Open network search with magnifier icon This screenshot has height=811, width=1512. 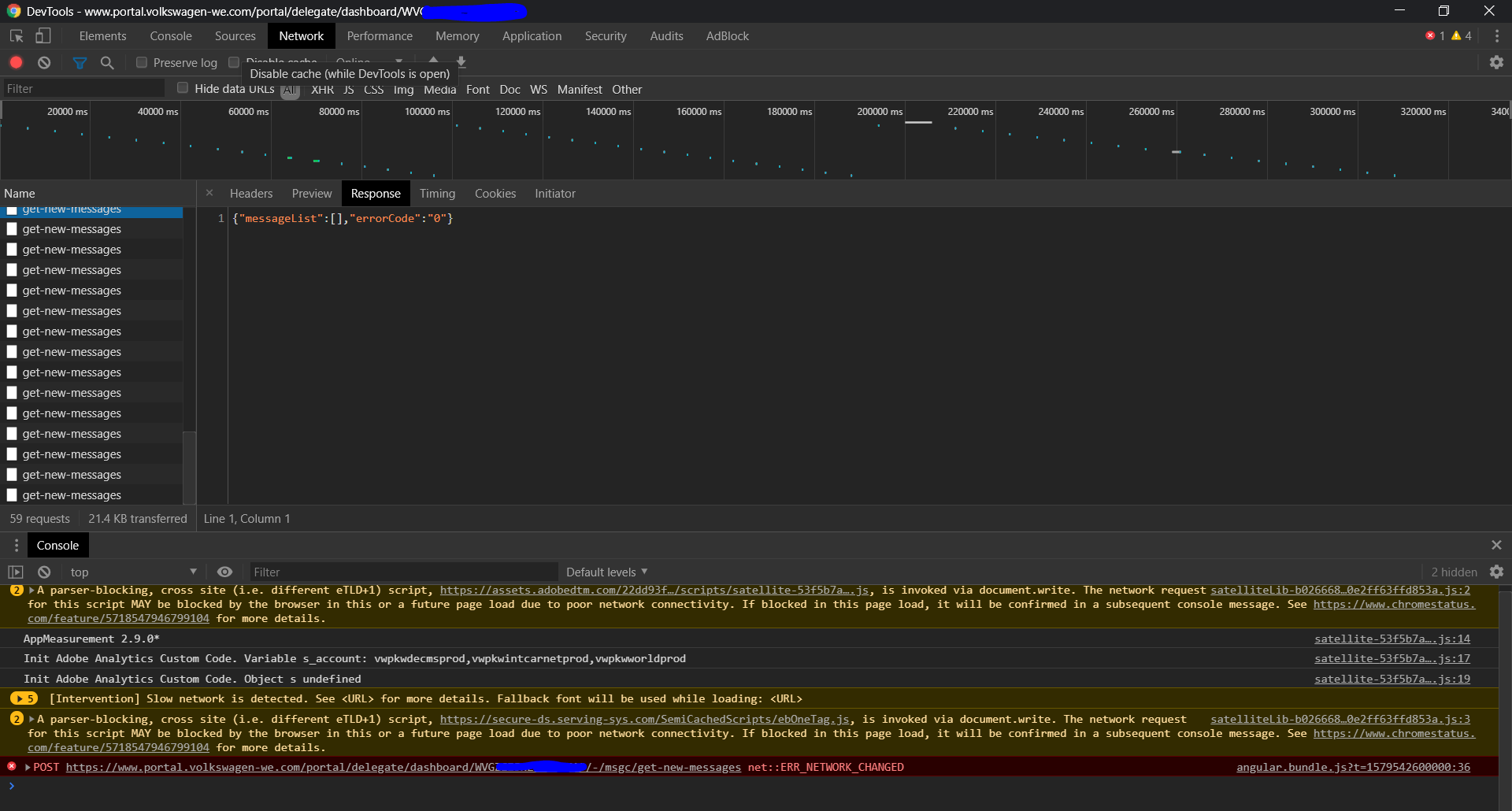point(107,62)
